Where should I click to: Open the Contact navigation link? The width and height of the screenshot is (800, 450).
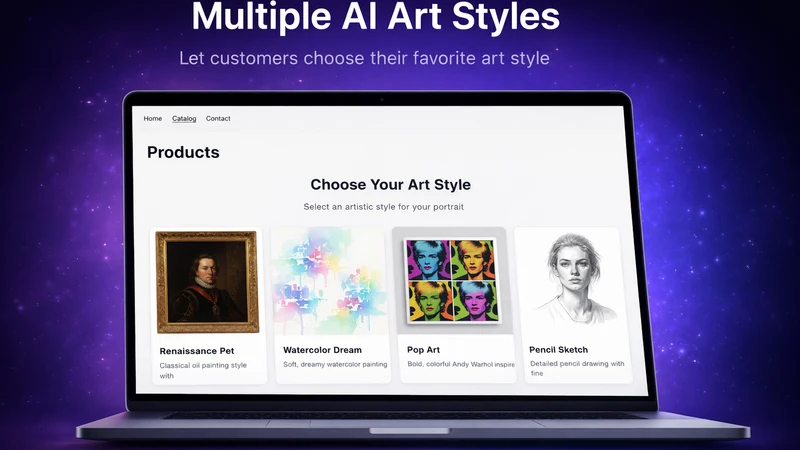click(x=218, y=118)
